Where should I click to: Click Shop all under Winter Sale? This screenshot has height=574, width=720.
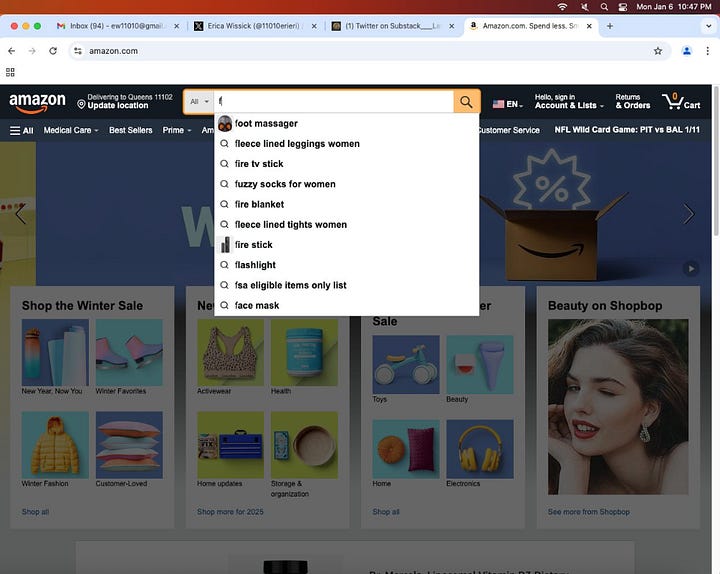[35, 512]
